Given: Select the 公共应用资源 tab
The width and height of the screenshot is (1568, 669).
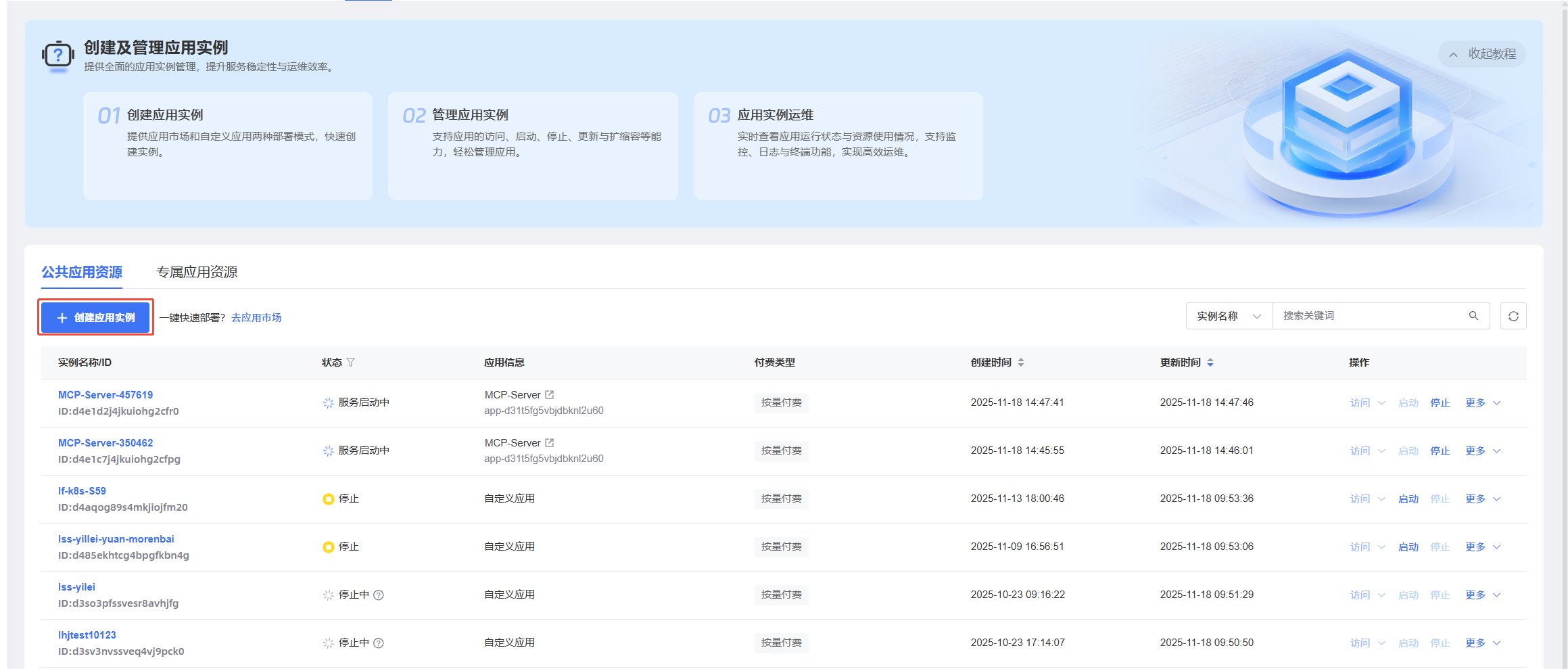Looking at the screenshot, I should click(x=82, y=272).
